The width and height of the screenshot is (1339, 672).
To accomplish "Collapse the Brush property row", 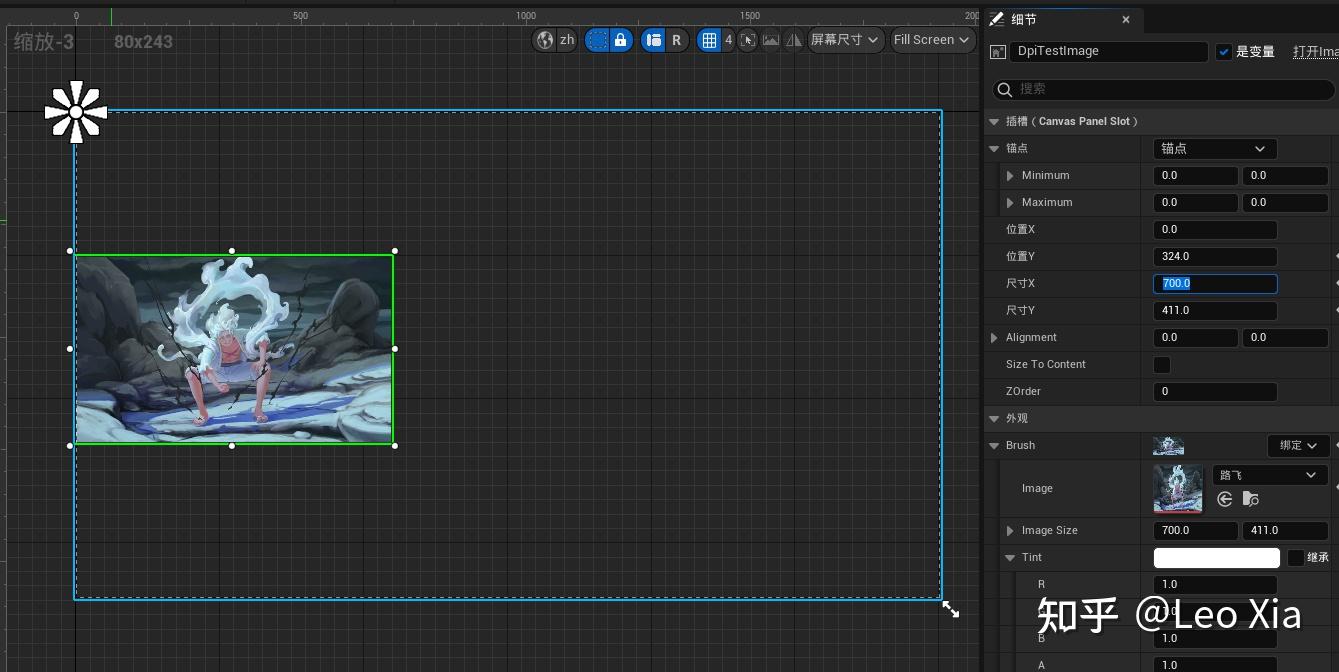I will 994,445.
